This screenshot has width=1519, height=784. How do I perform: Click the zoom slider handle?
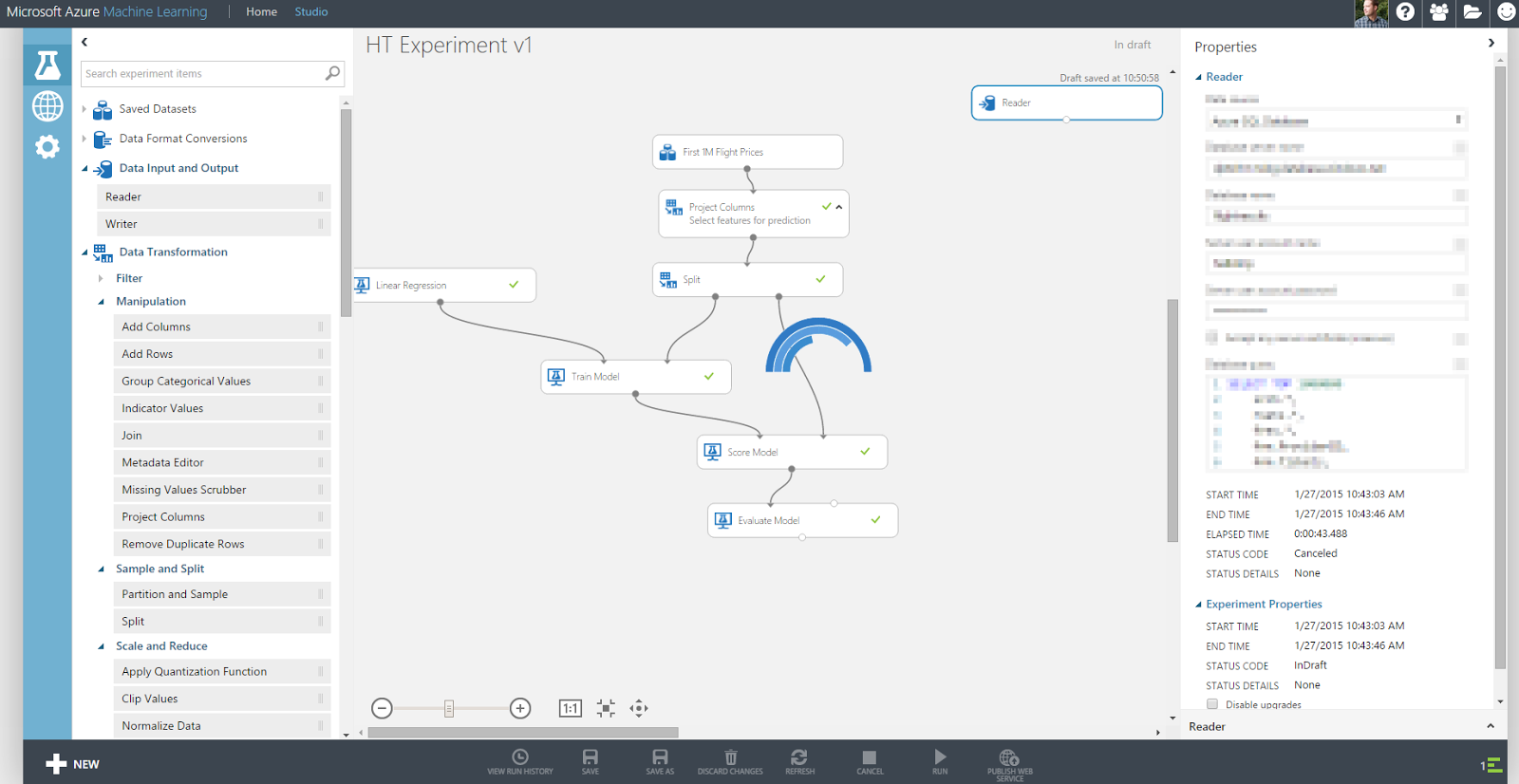(449, 708)
